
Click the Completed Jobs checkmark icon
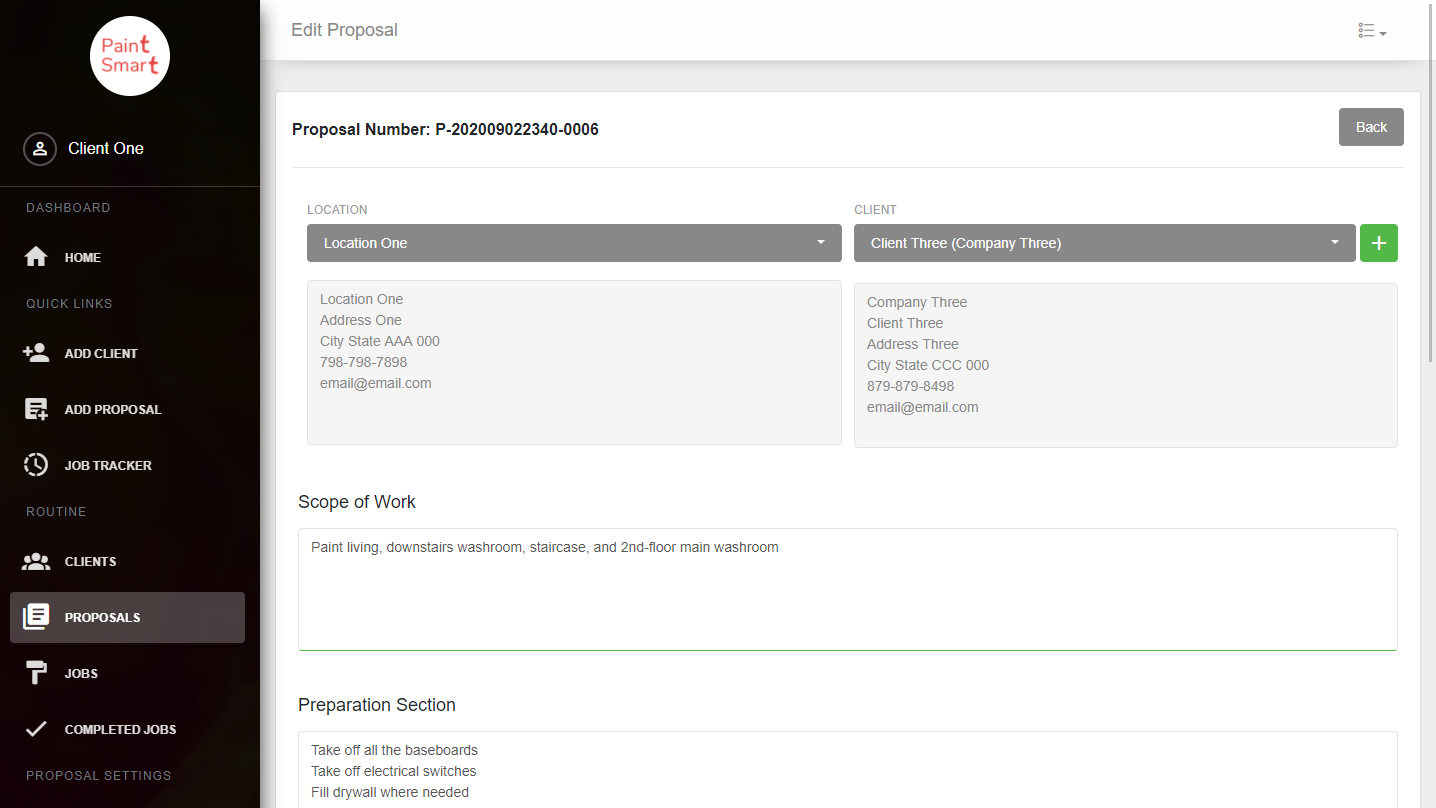pyautogui.click(x=36, y=729)
